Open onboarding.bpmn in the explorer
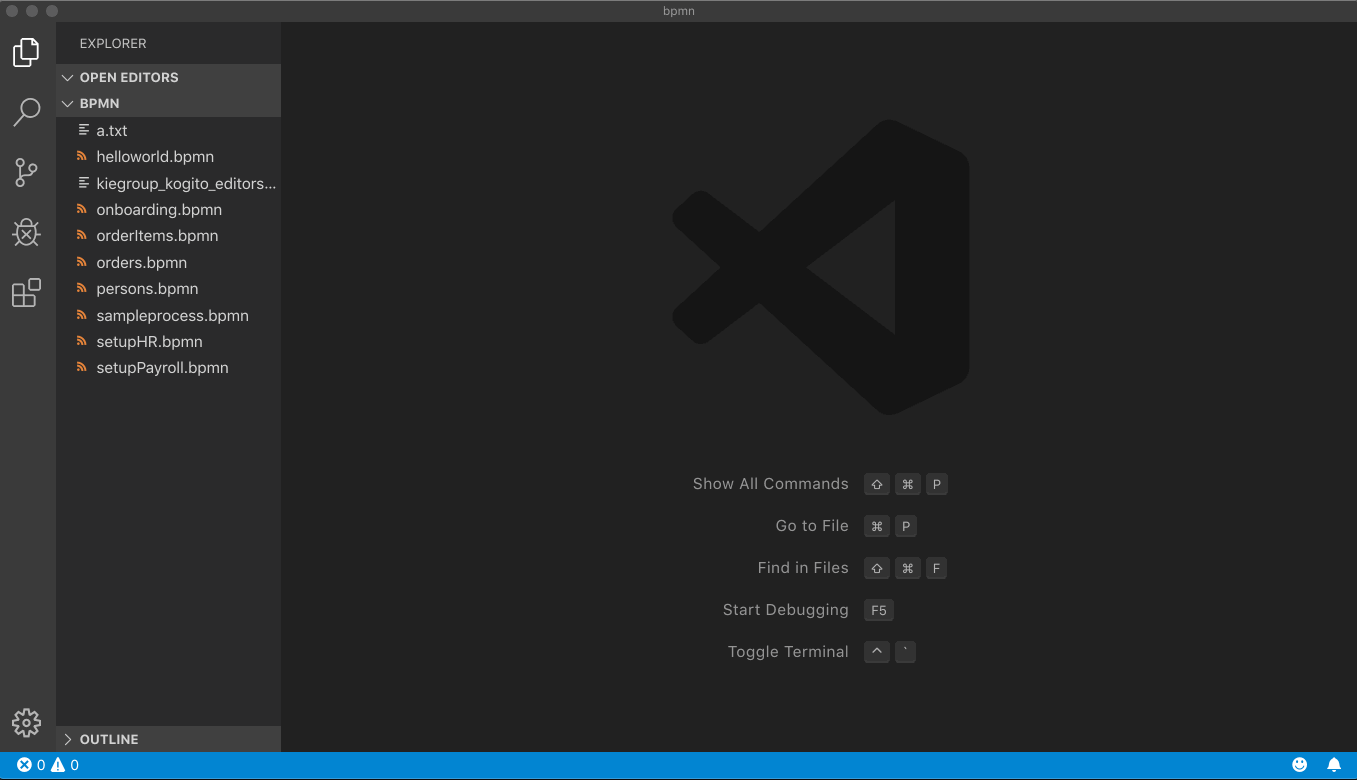 click(x=159, y=210)
